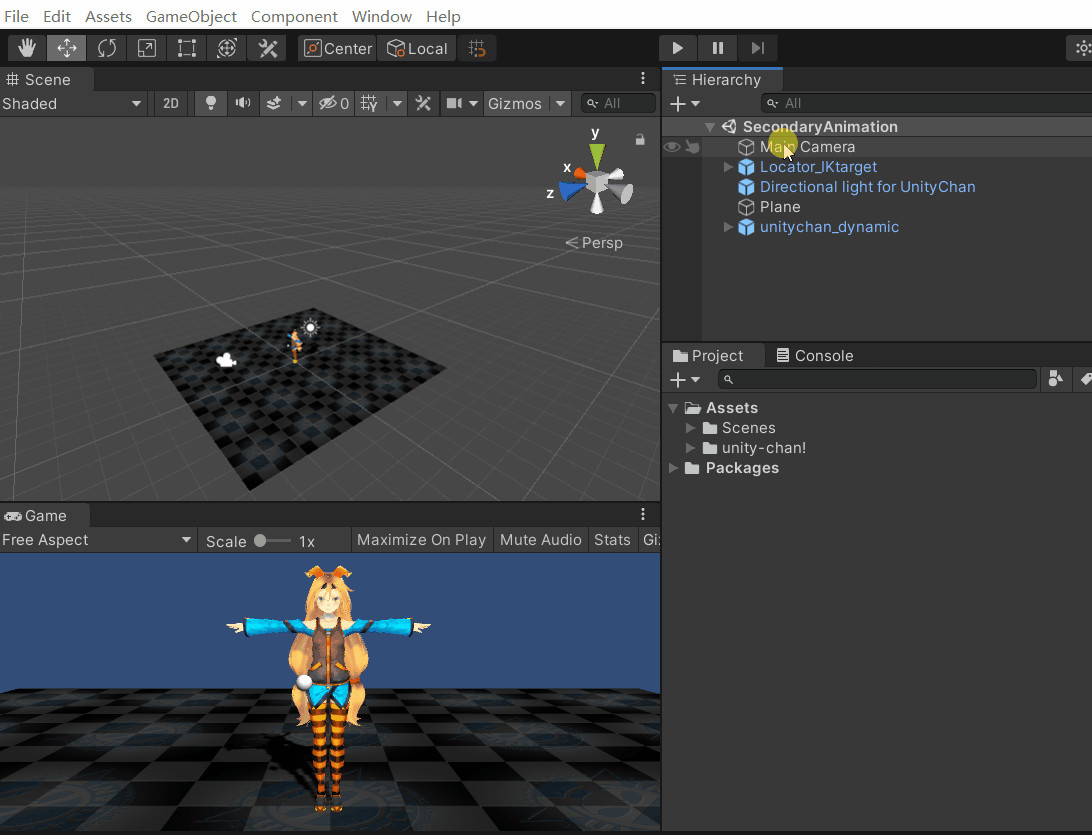Focus the Scene view search field
Image resolution: width=1092 pixels, height=835 pixels.
click(618, 104)
